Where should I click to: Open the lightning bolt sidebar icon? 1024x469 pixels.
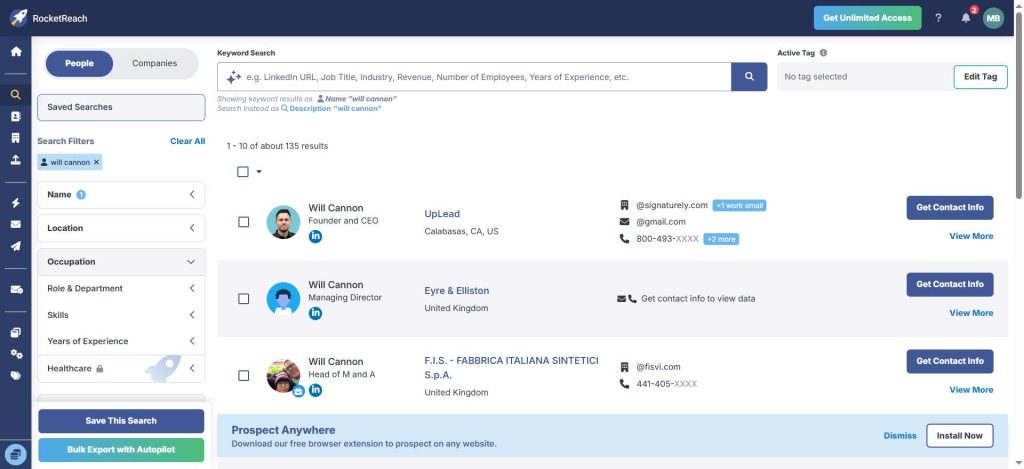click(16, 203)
